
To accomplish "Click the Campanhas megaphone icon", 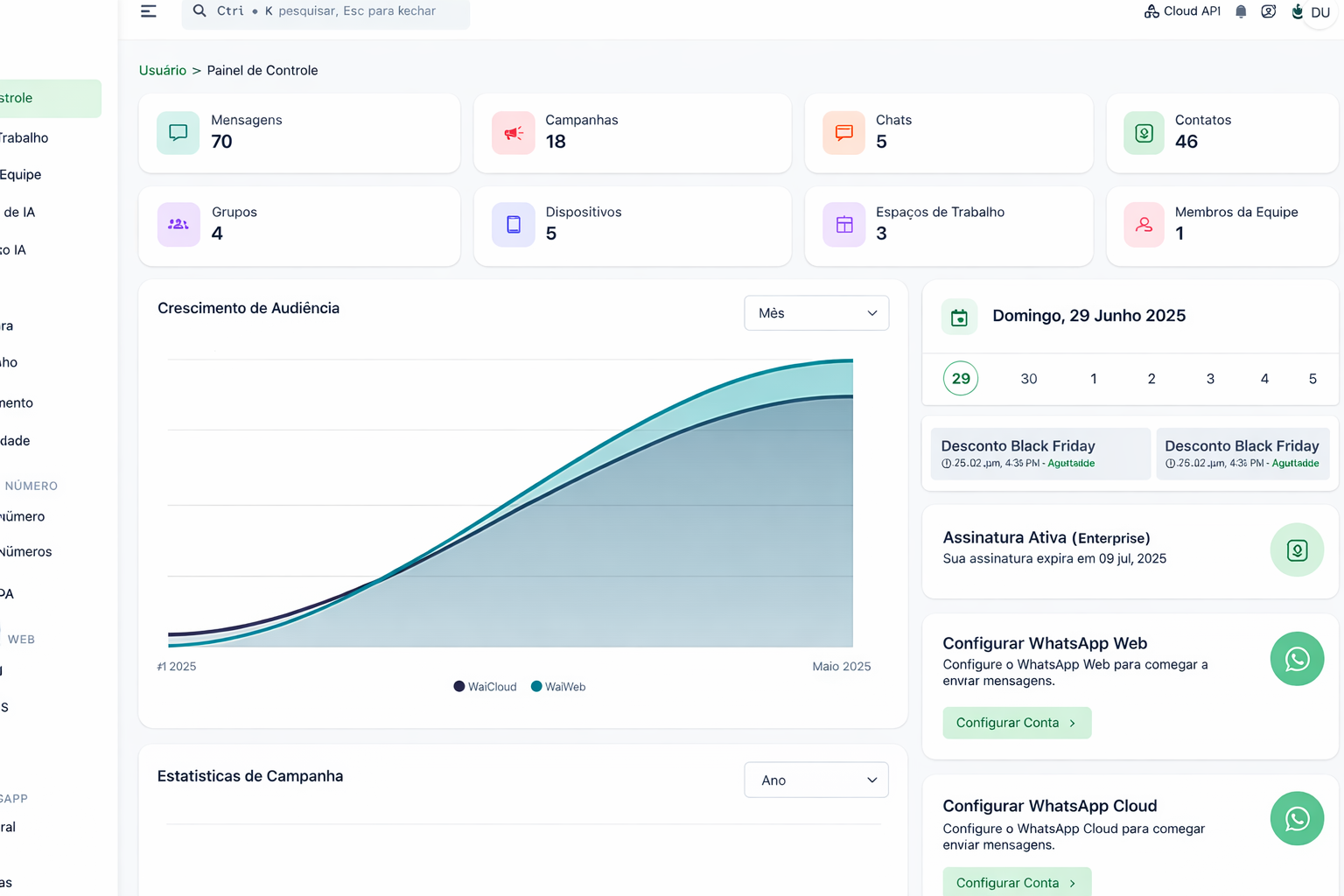I will point(513,132).
